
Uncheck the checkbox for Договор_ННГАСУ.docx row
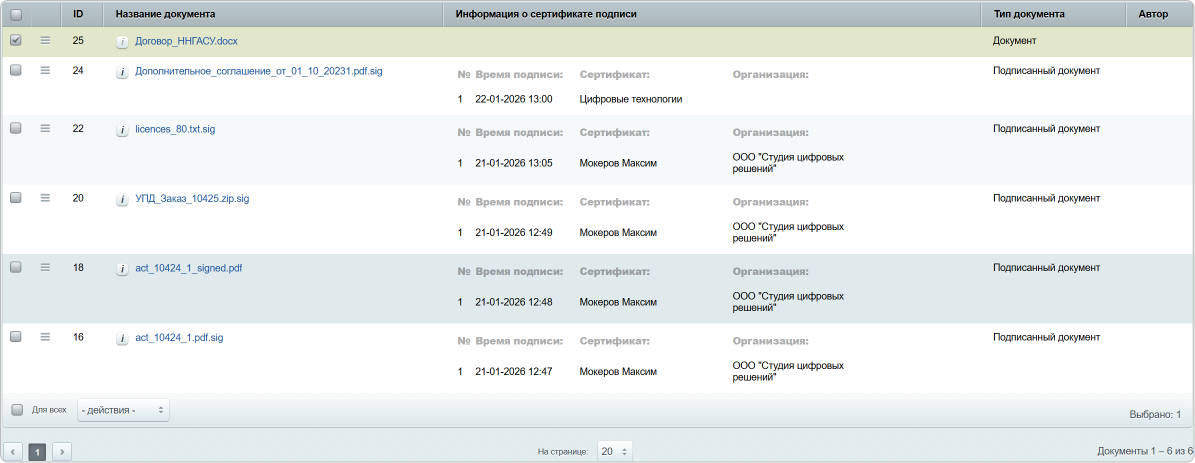(15, 41)
